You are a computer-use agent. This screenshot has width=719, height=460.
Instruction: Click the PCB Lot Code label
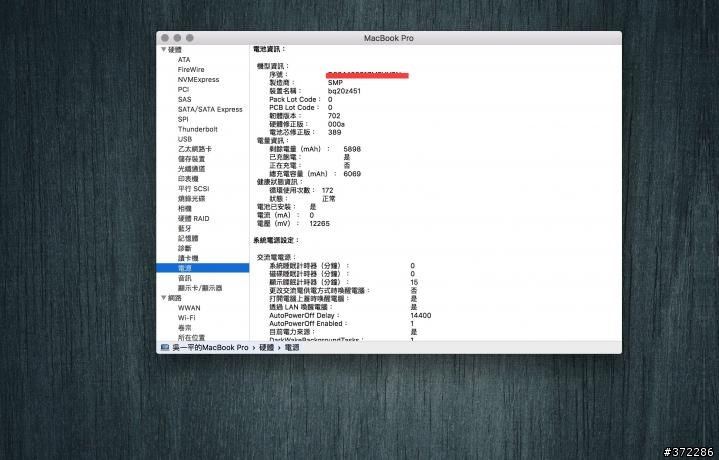point(293,107)
